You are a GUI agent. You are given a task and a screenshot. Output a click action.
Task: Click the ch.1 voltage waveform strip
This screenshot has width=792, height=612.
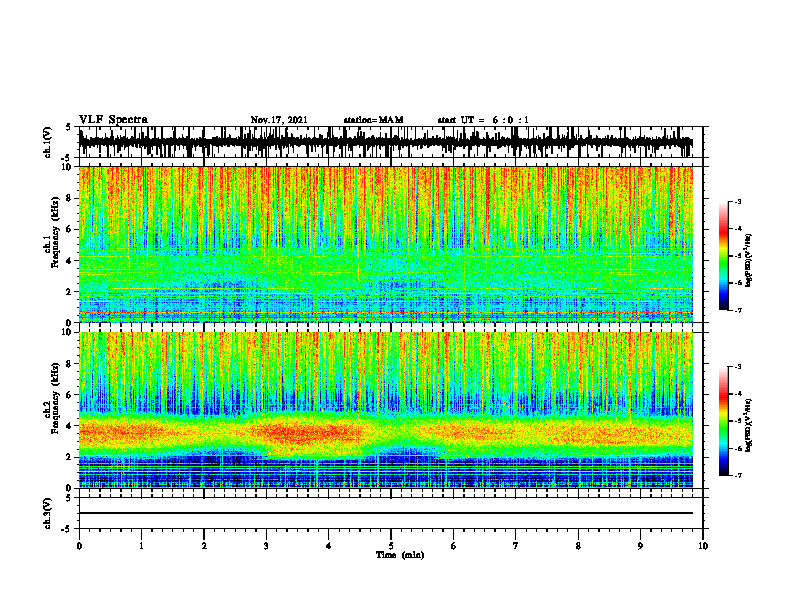(x=385, y=142)
